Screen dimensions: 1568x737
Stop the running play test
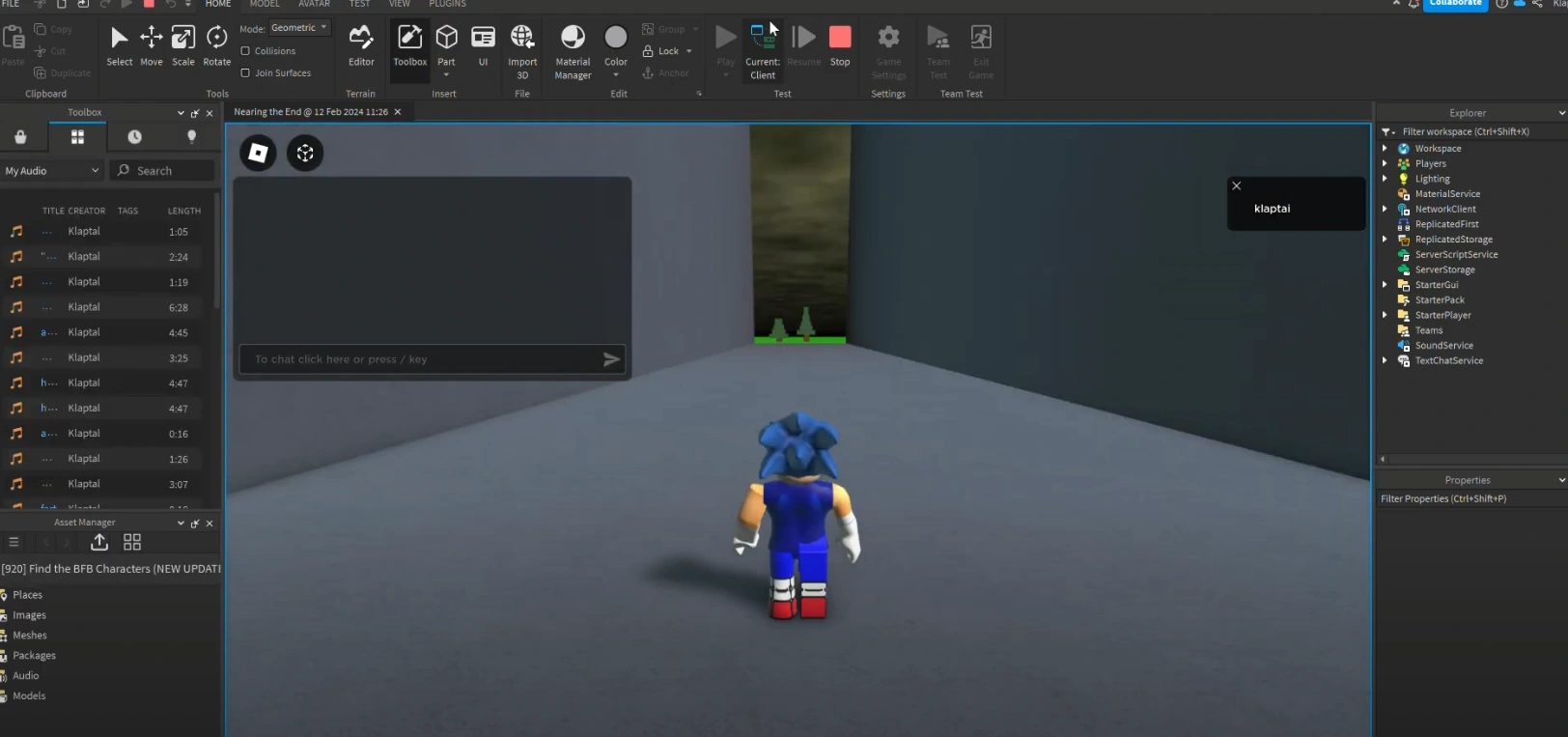pyautogui.click(x=840, y=45)
